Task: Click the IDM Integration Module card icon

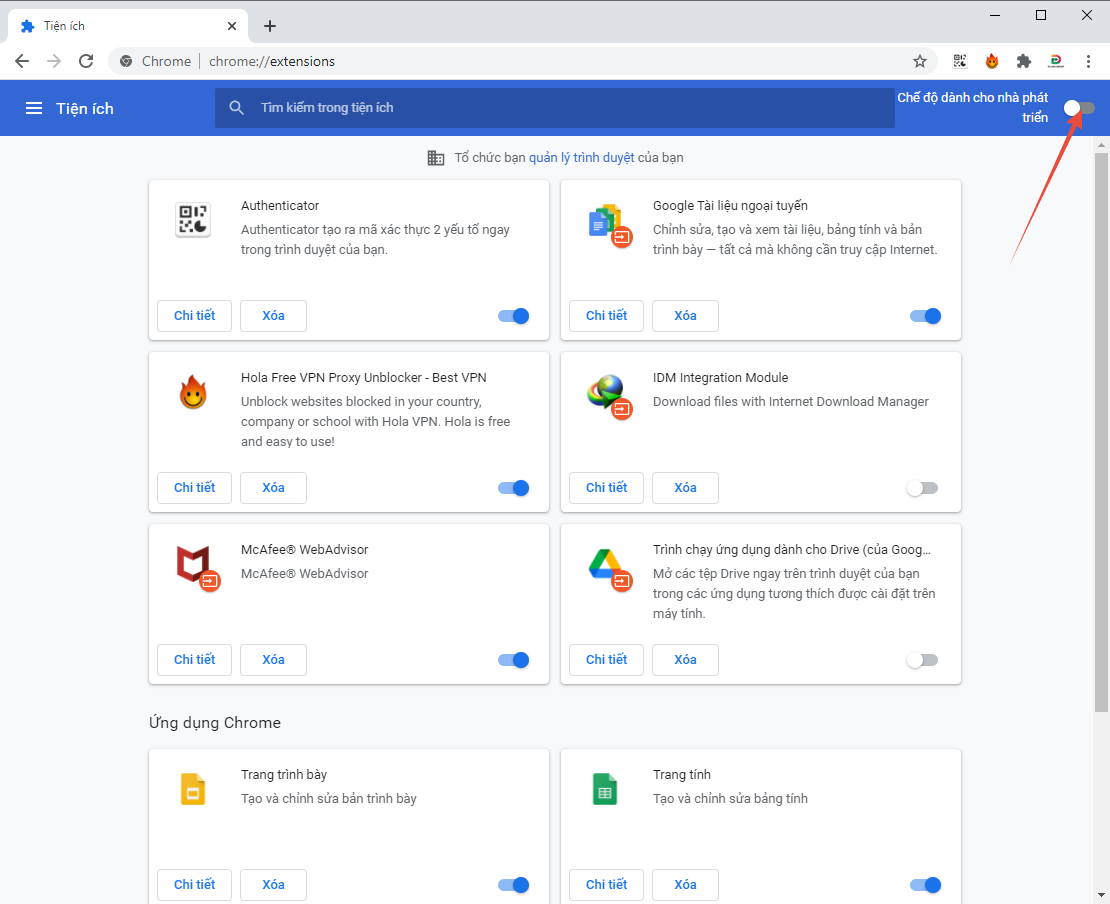Action: [x=609, y=396]
